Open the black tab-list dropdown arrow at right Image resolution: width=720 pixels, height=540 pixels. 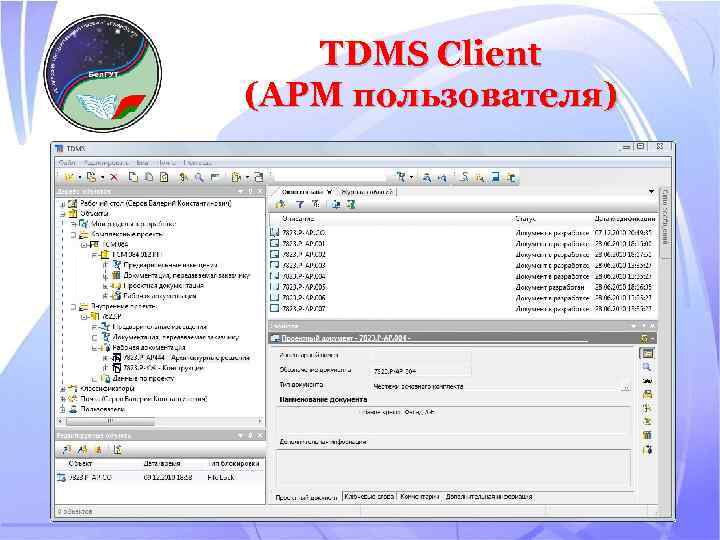[651, 191]
